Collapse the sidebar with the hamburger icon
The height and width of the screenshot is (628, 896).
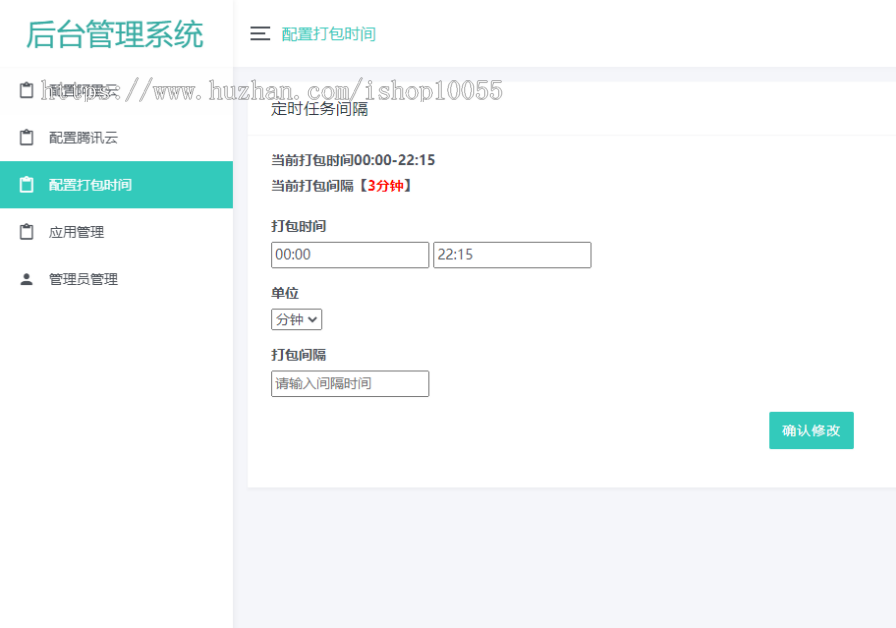(x=260, y=33)
